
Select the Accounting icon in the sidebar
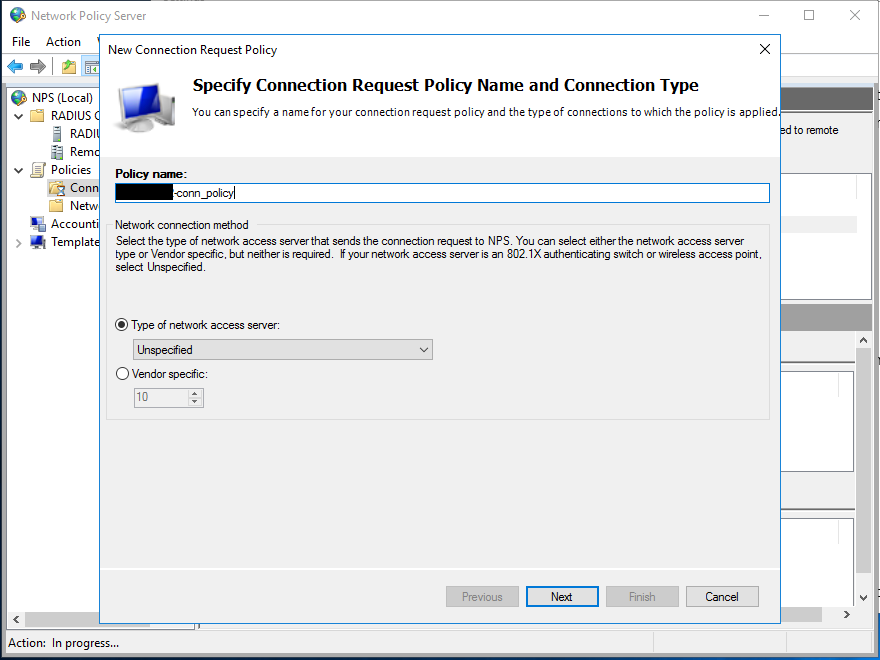click(38, 222)
